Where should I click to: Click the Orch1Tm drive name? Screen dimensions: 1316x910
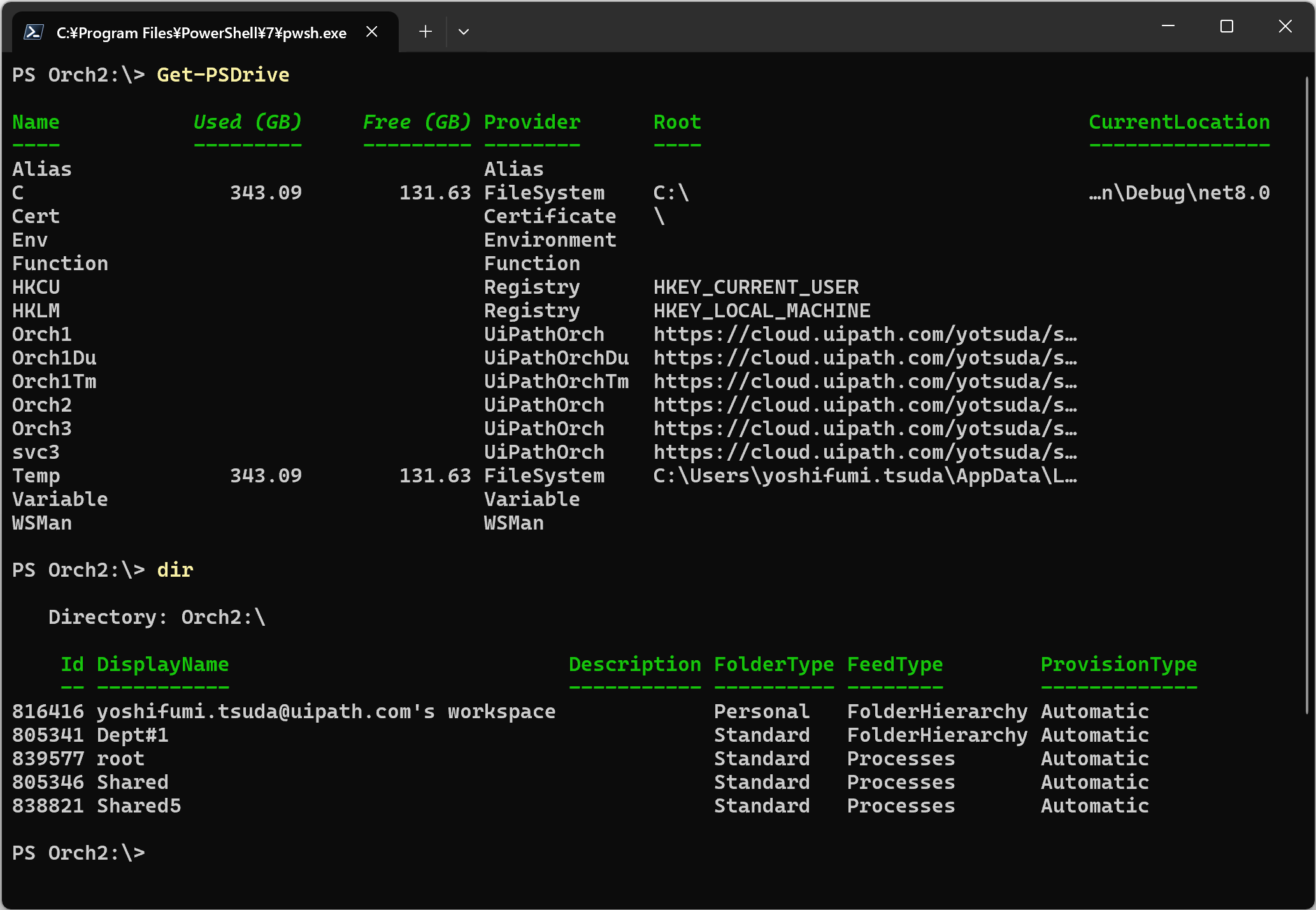coord(54,381)
